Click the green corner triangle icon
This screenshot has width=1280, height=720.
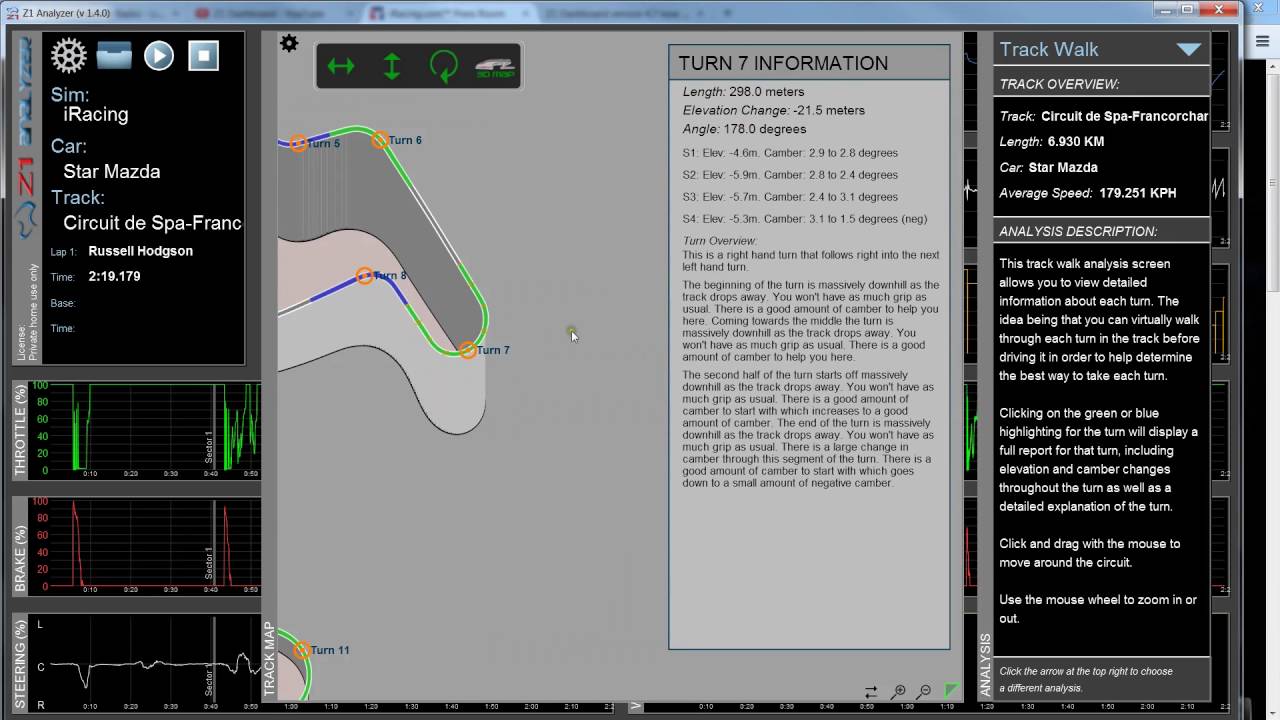click(x=951, y=691)
